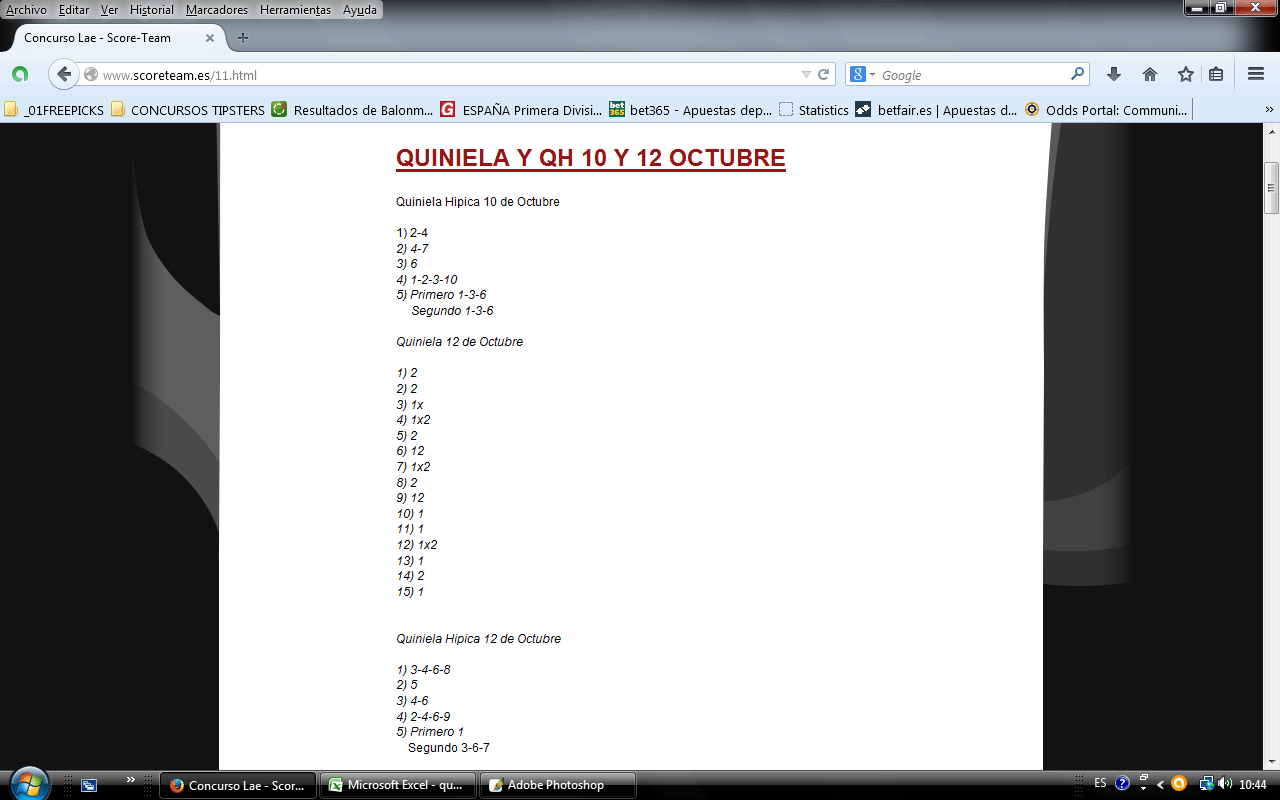Open search engine selector dropdown

point(862,75)
